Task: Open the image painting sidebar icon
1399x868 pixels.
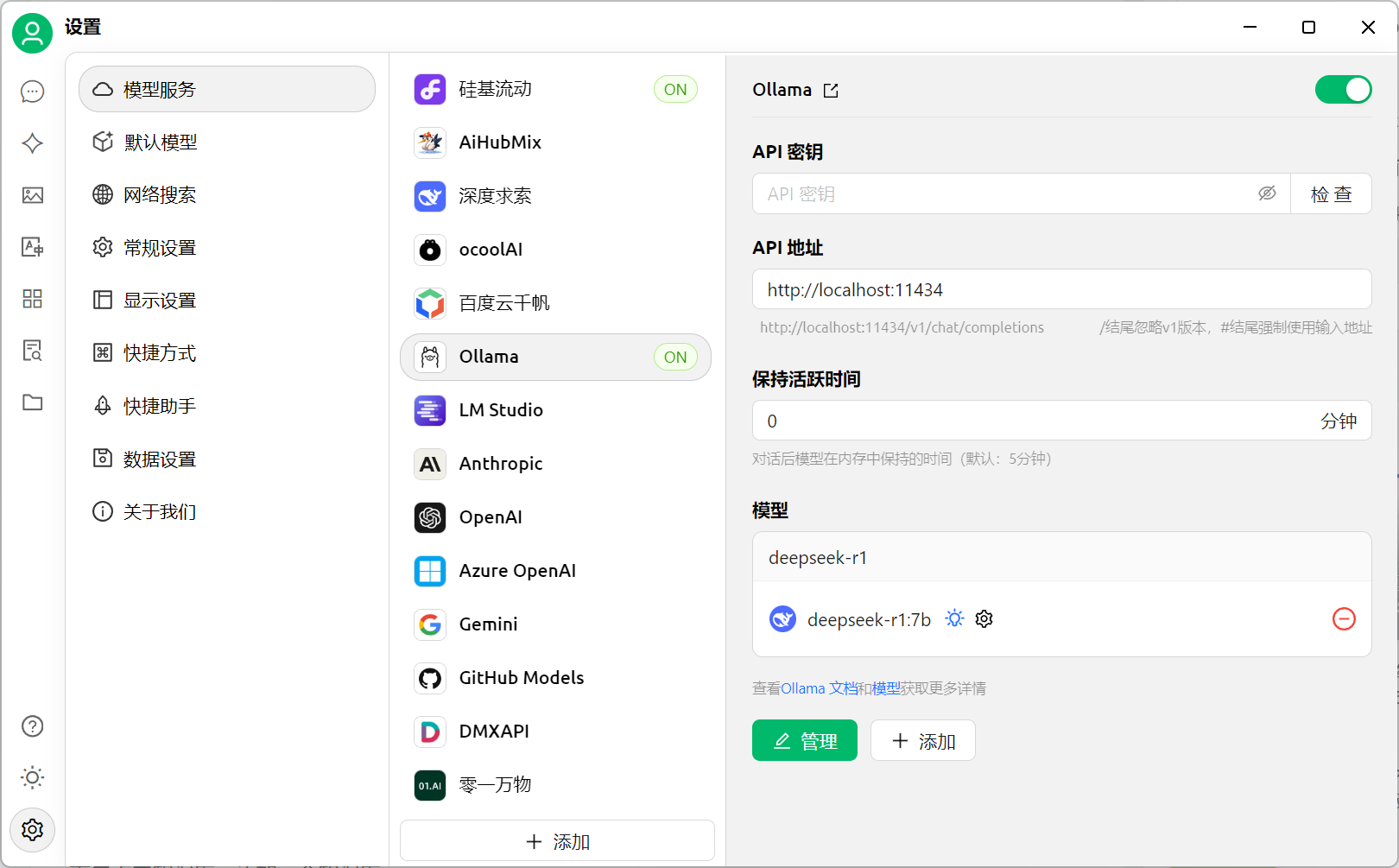Action: point(33,195)
